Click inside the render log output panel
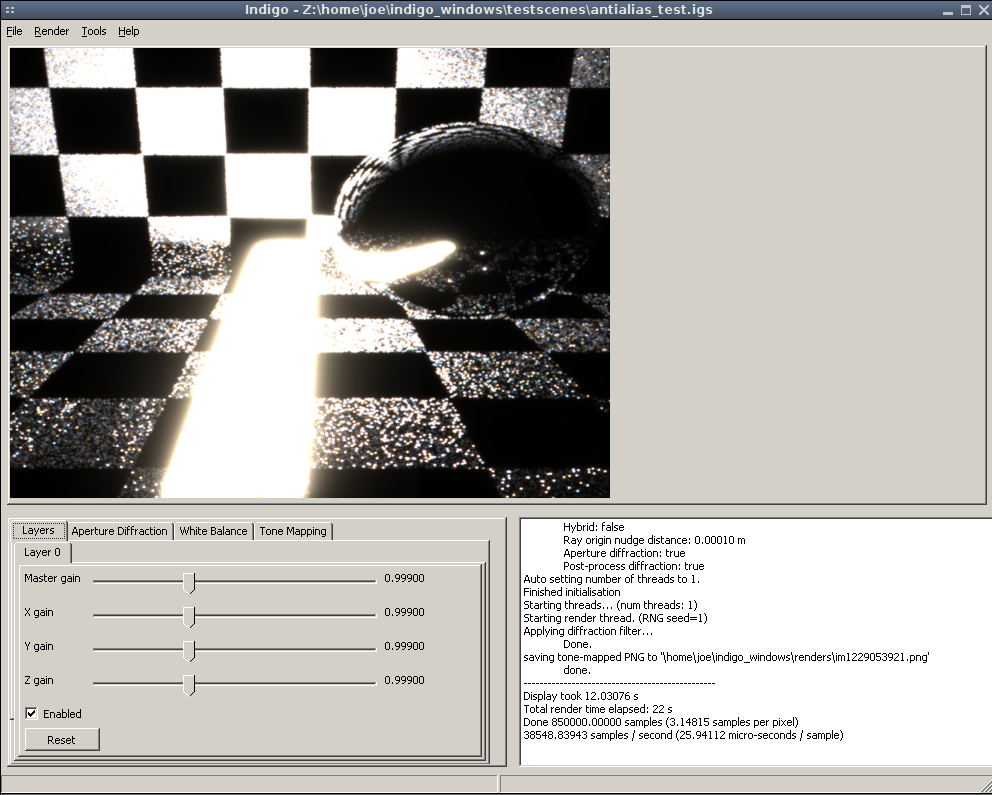992x795 pixels. [753, 640]
